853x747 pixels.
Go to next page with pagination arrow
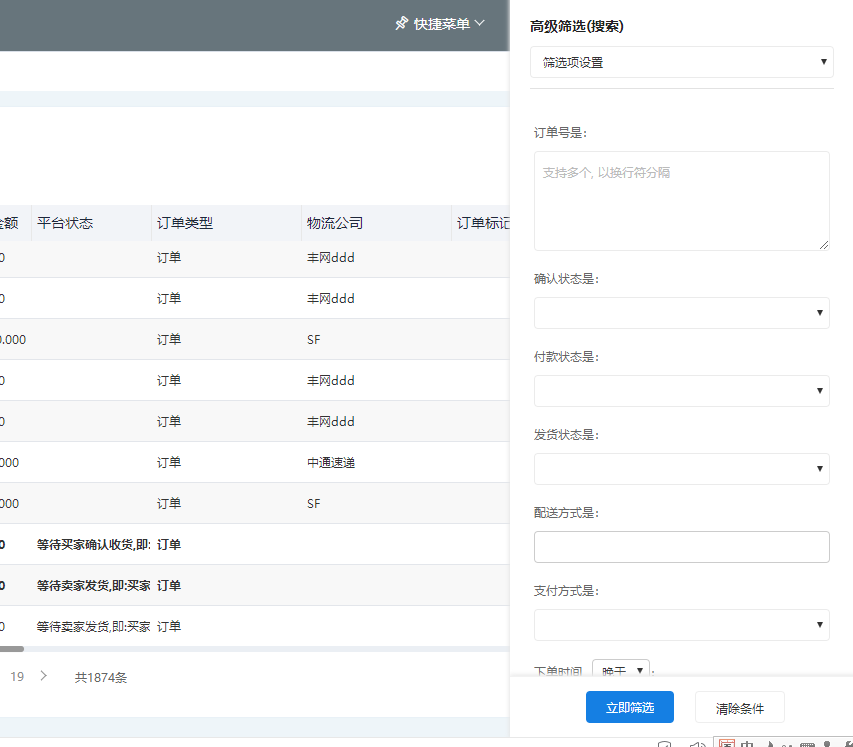pos(43,676)
